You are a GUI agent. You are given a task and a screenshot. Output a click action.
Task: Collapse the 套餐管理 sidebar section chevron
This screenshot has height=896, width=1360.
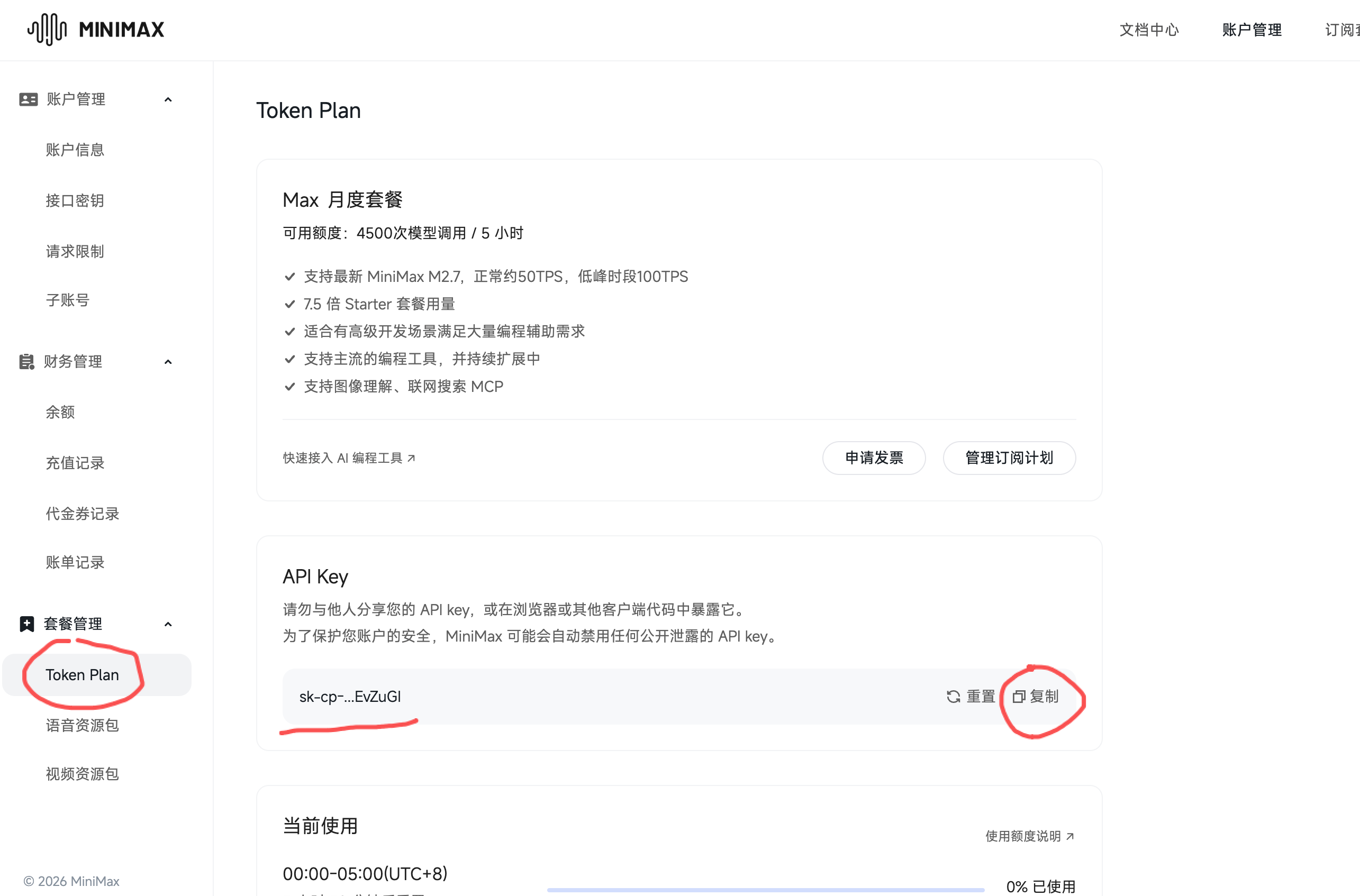168,624
